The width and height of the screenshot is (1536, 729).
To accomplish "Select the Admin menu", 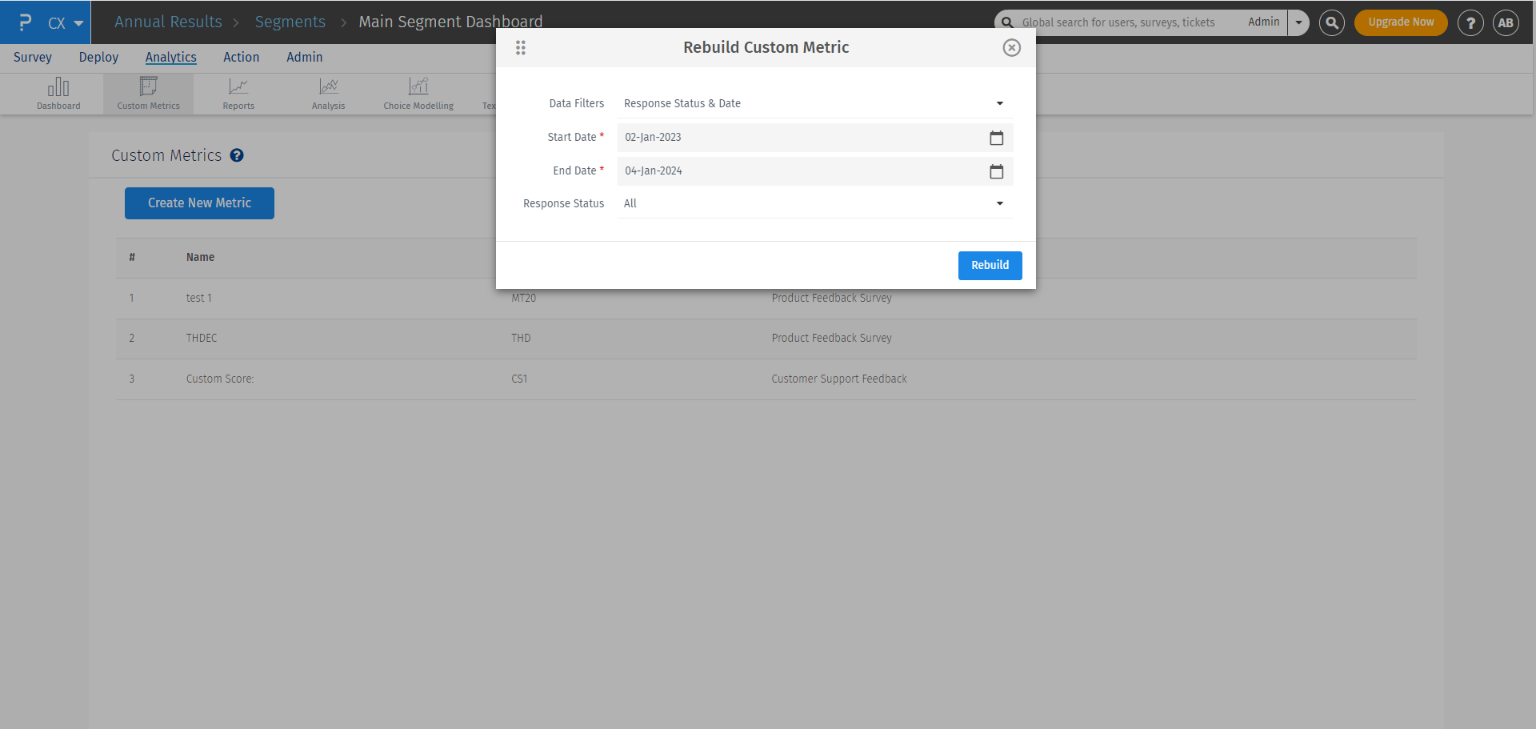I will coord(304,57).
